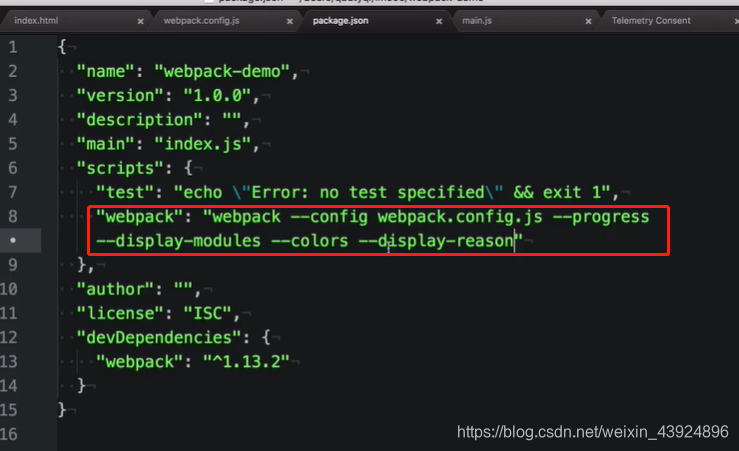Open the Telemetry Consent tab
Viewport: 739px width, 451px height.
coord(651,21)
